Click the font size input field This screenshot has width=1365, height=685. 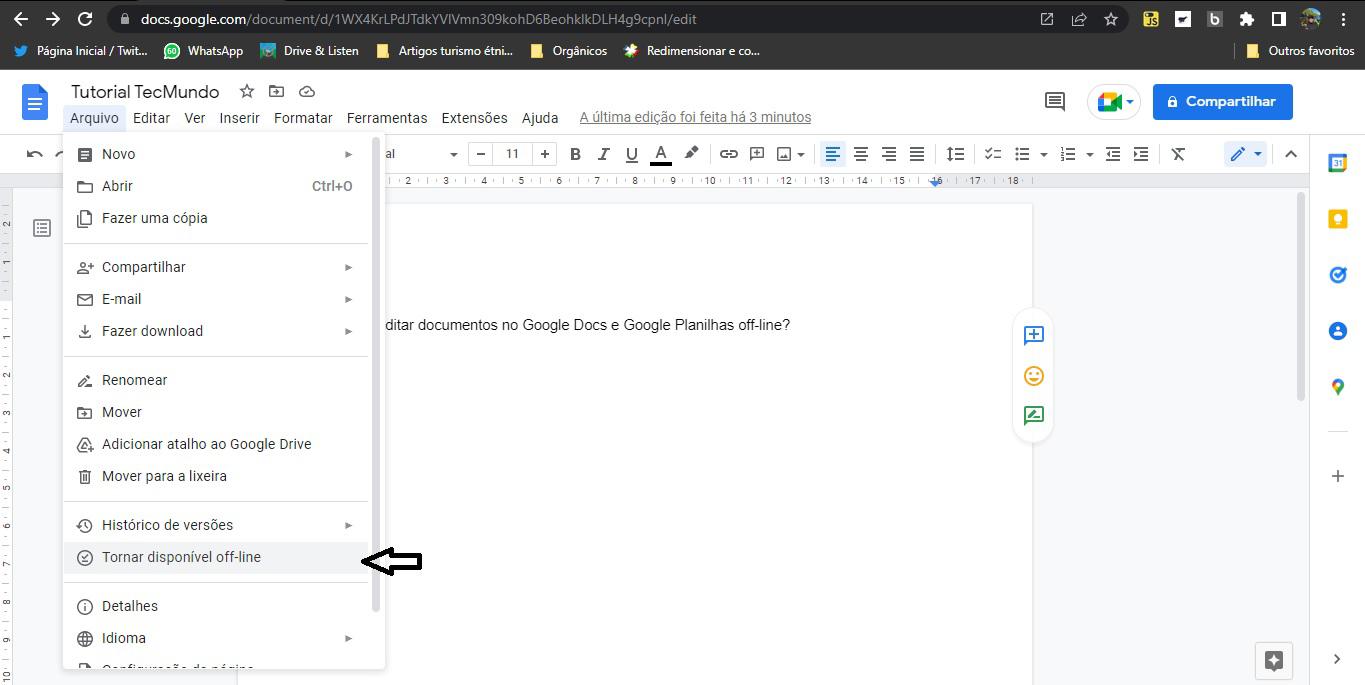click(x=512, y=154)
